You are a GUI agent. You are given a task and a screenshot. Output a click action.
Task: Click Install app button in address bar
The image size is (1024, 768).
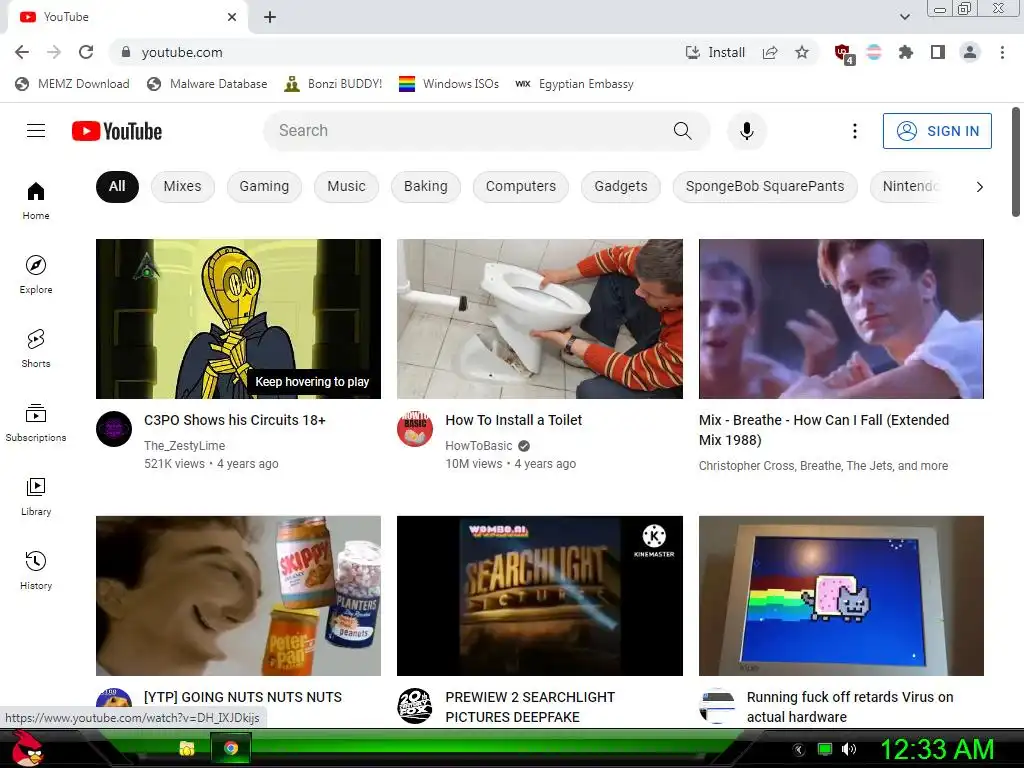coord(715,52)
